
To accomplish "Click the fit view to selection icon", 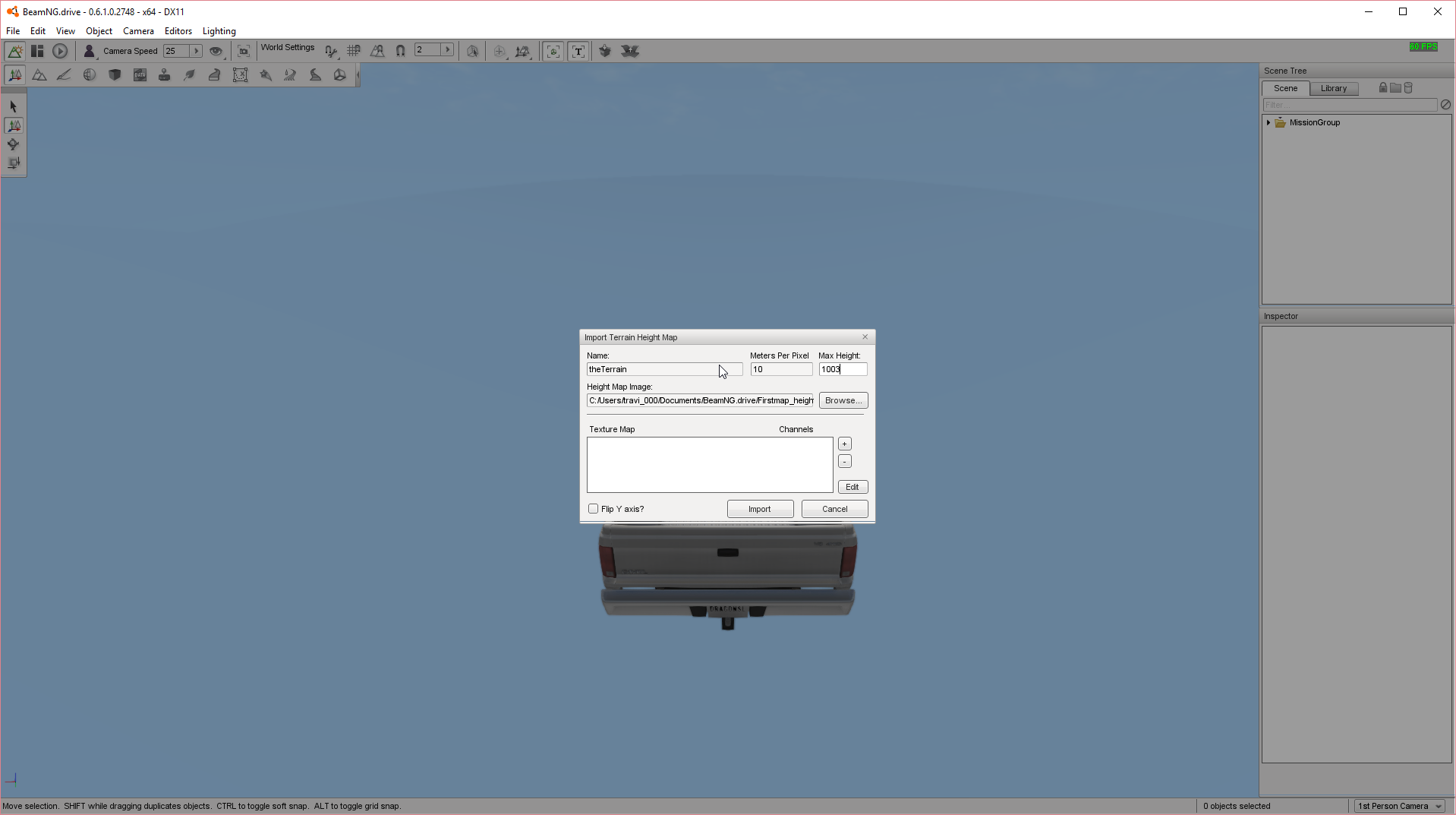I will pos(244,51).
